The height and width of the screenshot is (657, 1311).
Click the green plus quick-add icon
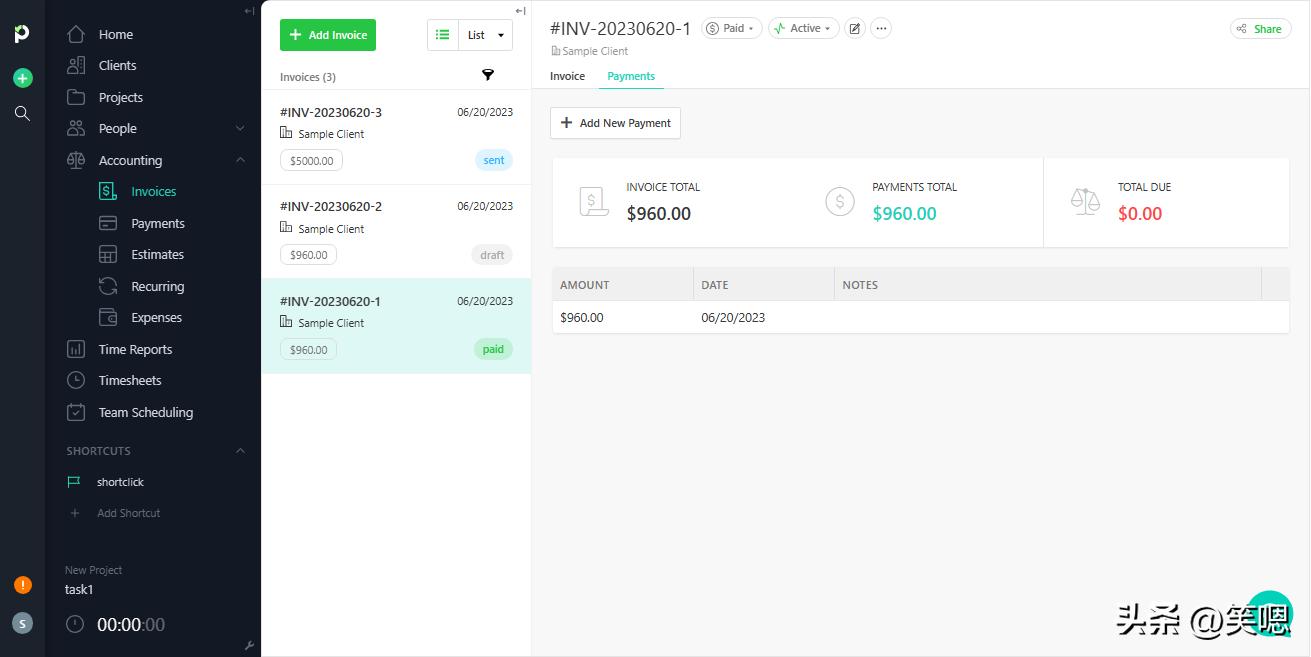tap(22, 78)
